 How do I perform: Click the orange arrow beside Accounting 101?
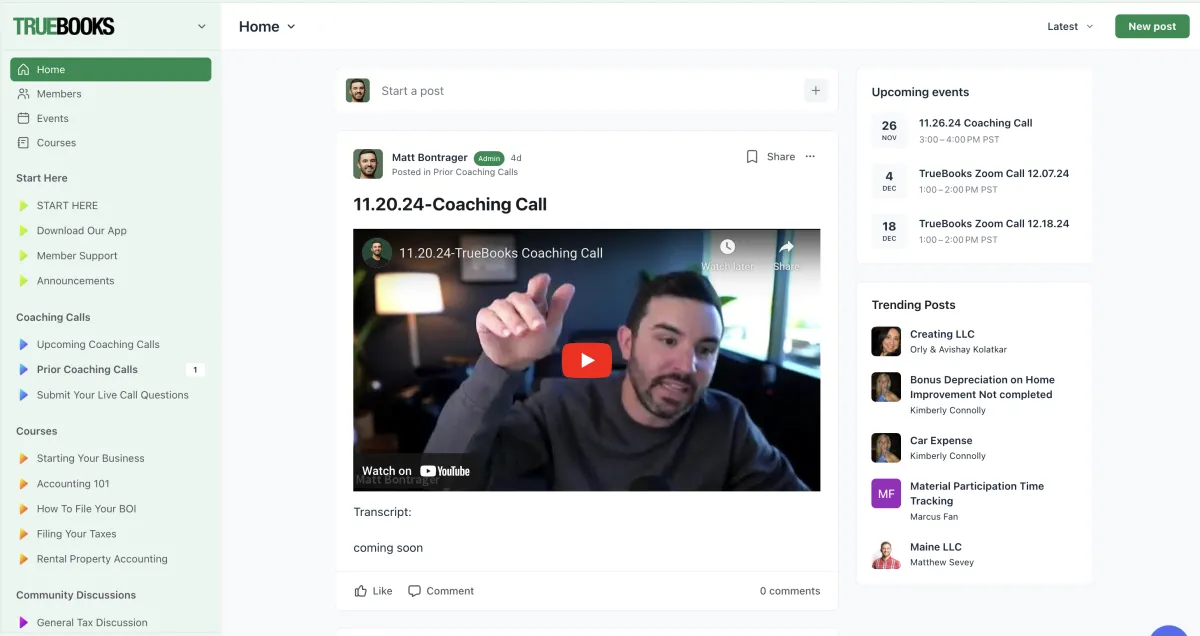(24, 484)
